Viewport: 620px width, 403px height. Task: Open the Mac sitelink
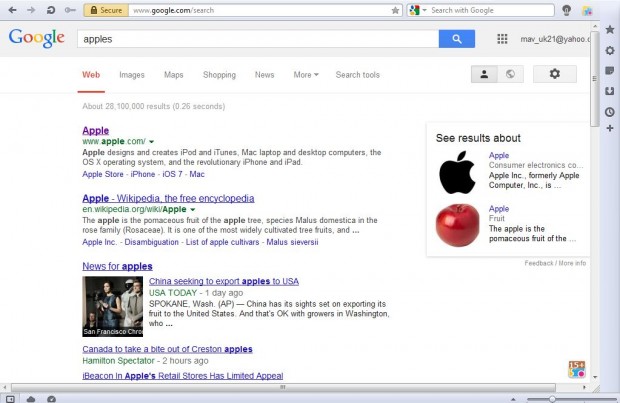click(x=197, y=174)
